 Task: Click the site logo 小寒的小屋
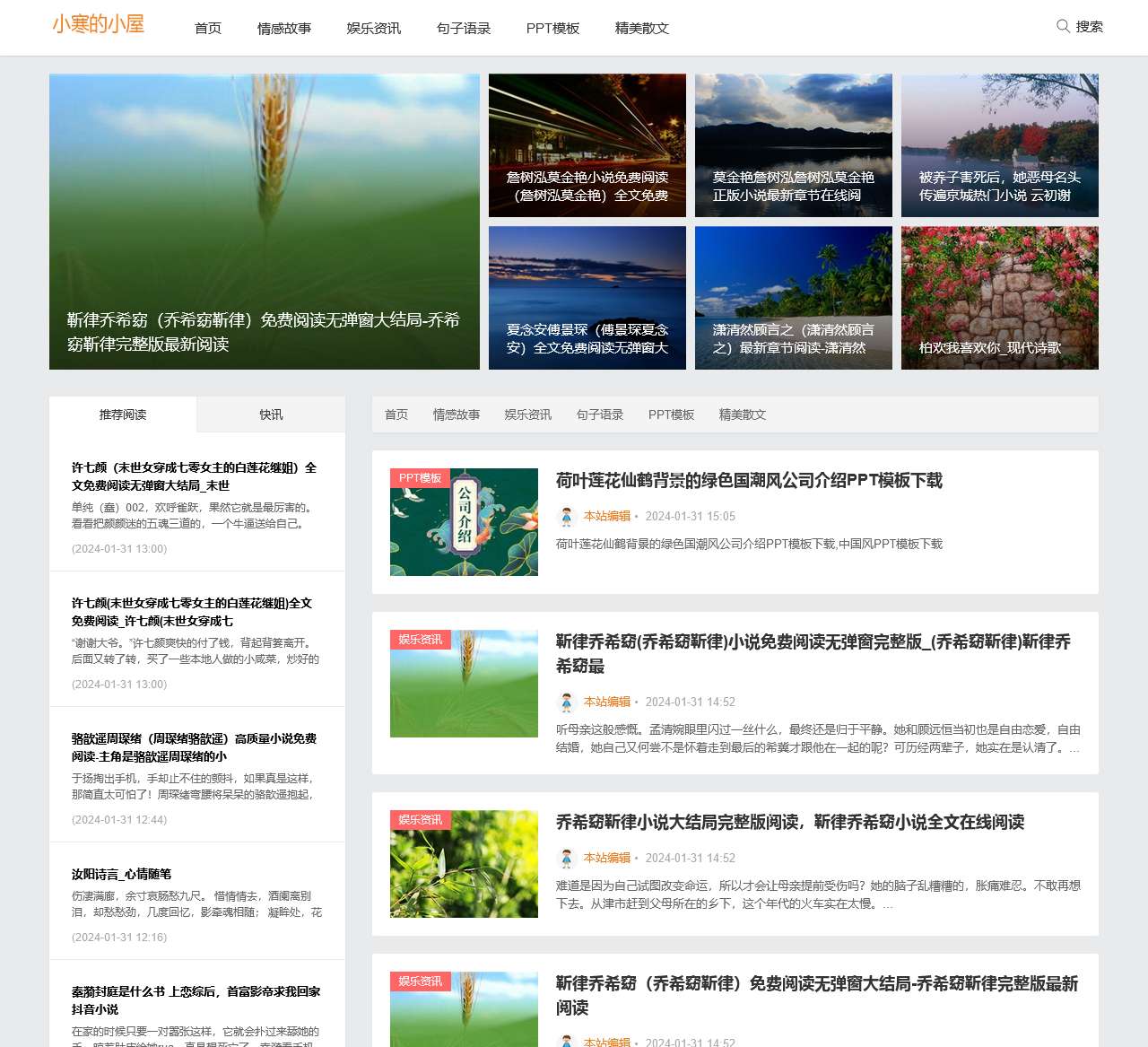[96, 24]
